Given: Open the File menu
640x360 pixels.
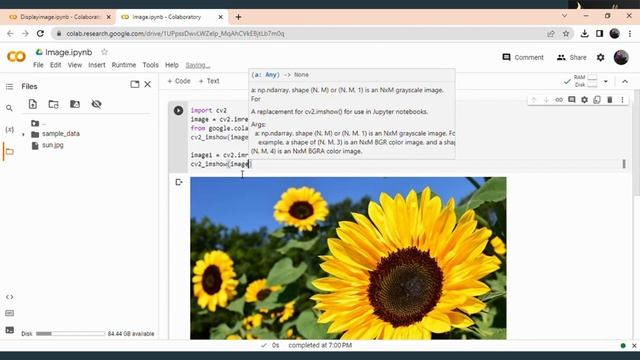Looking at the screenshot, I should 38,65.
